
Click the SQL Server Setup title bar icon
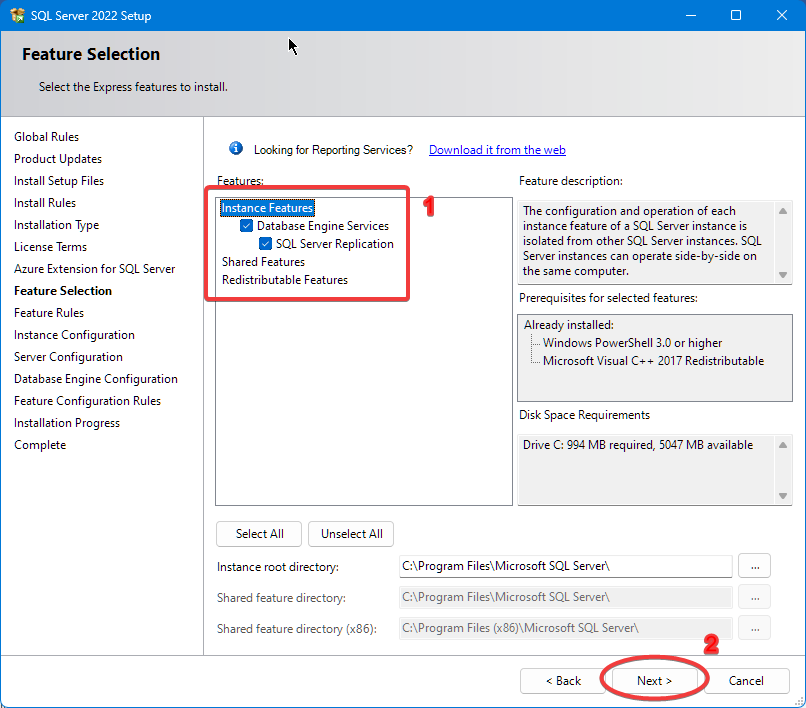(17, 15)
